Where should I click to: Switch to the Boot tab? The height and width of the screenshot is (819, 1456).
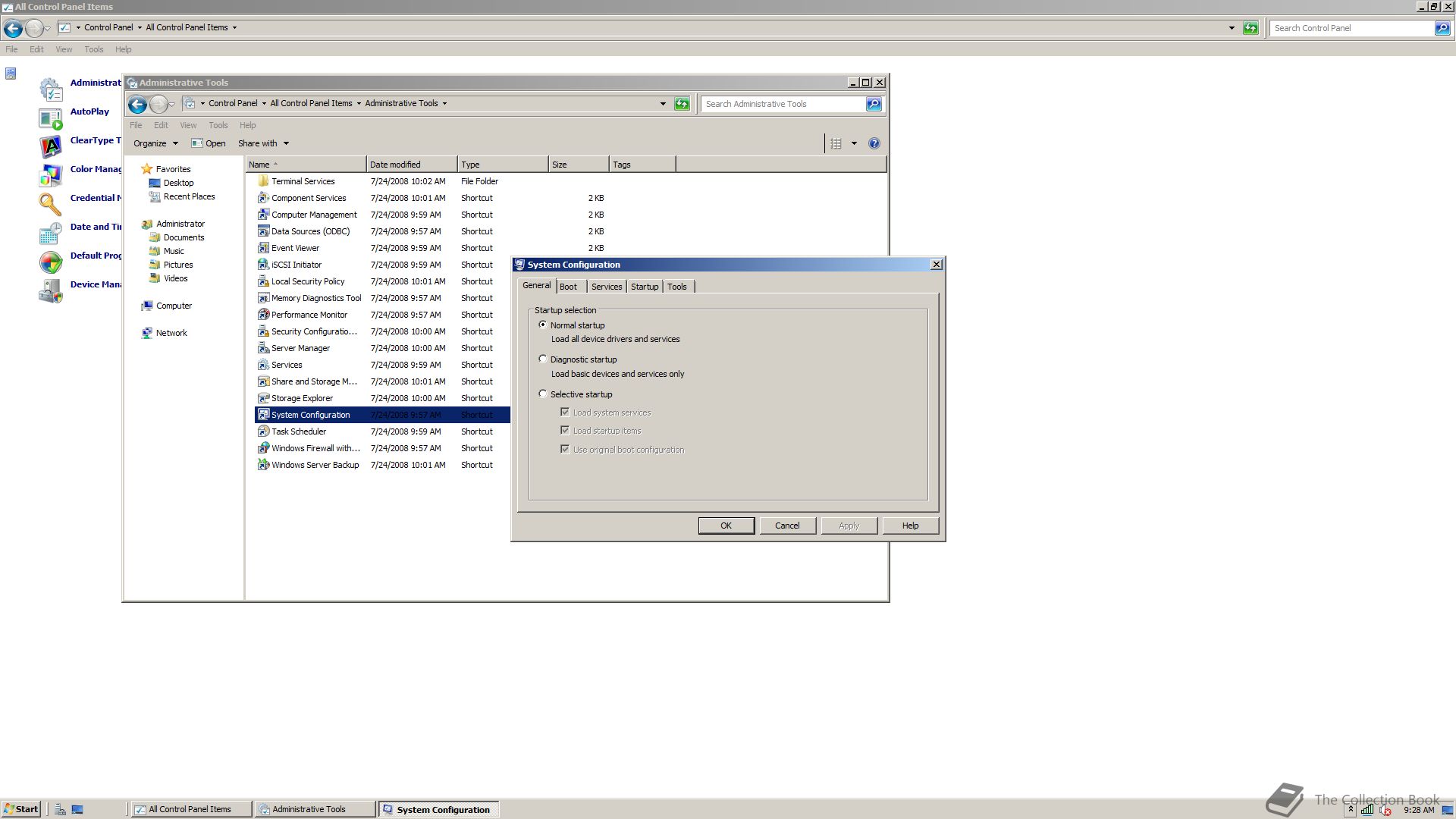[568, 287]
